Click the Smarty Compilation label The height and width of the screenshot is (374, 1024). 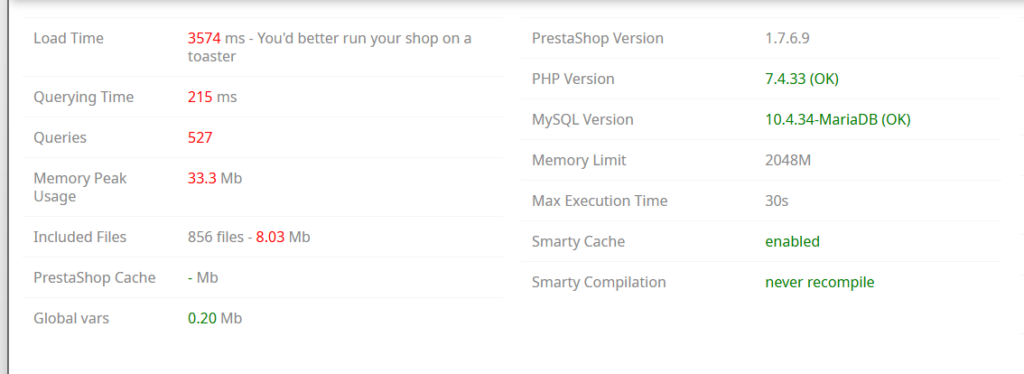[x=599, y=283]
